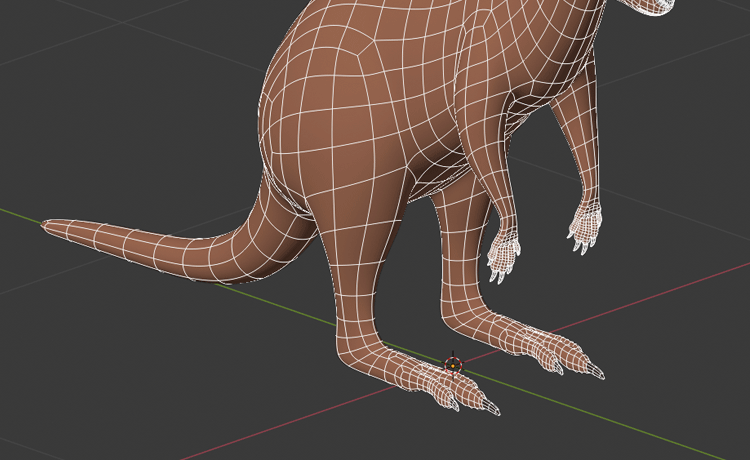Click the 3D cursor between the feet

tap(453, 363)
